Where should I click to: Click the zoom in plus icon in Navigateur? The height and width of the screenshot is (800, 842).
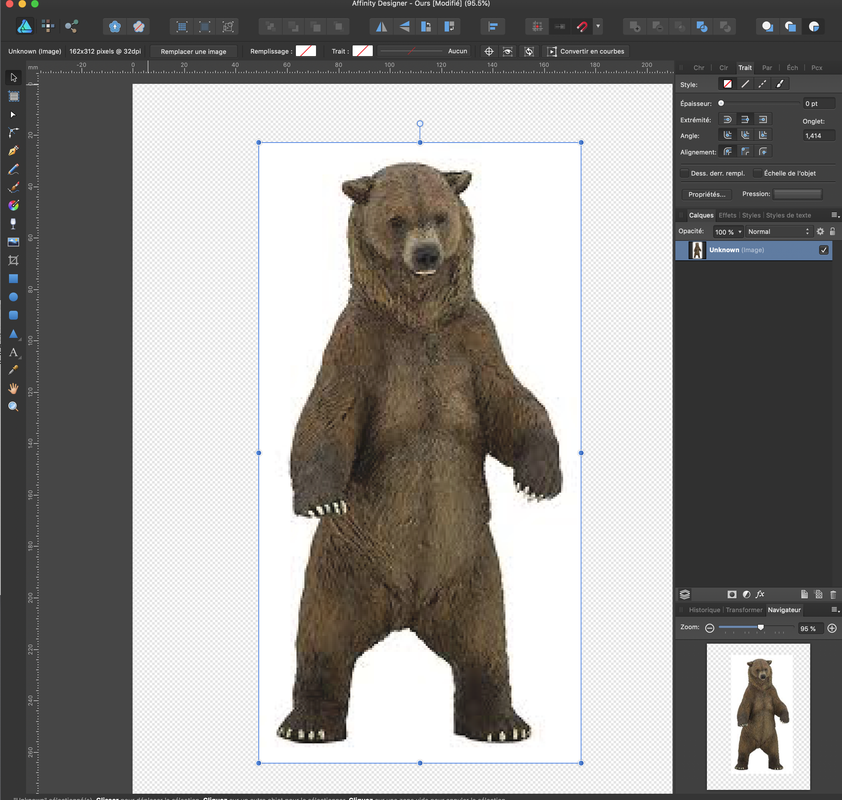[832, 628]
